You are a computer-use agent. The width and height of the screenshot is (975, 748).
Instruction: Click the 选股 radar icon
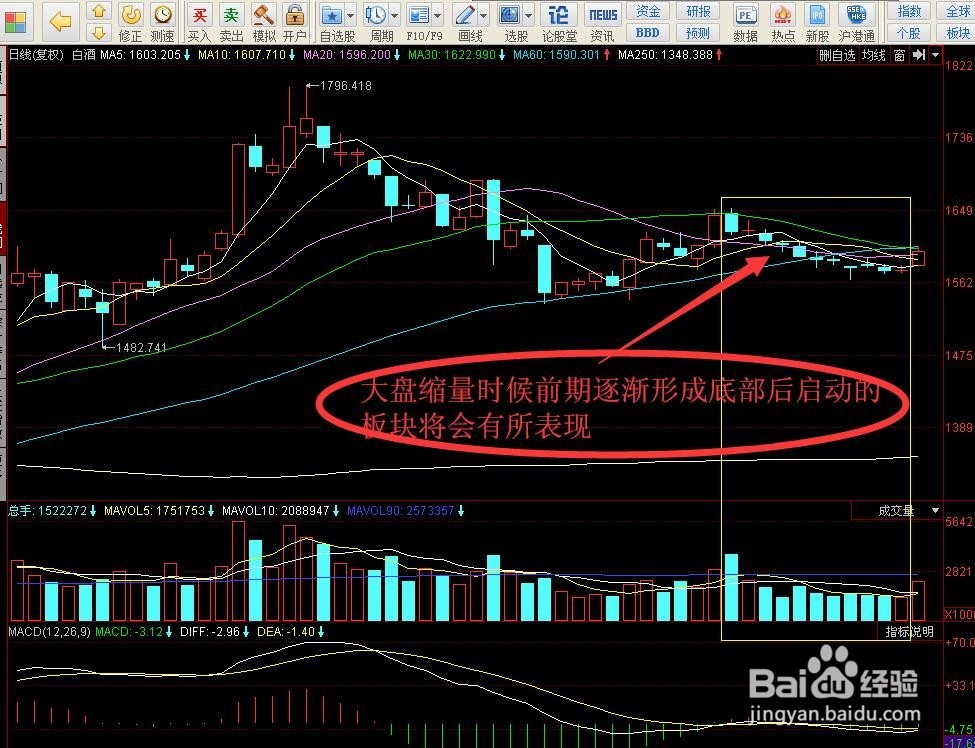[x=510, y=14]
